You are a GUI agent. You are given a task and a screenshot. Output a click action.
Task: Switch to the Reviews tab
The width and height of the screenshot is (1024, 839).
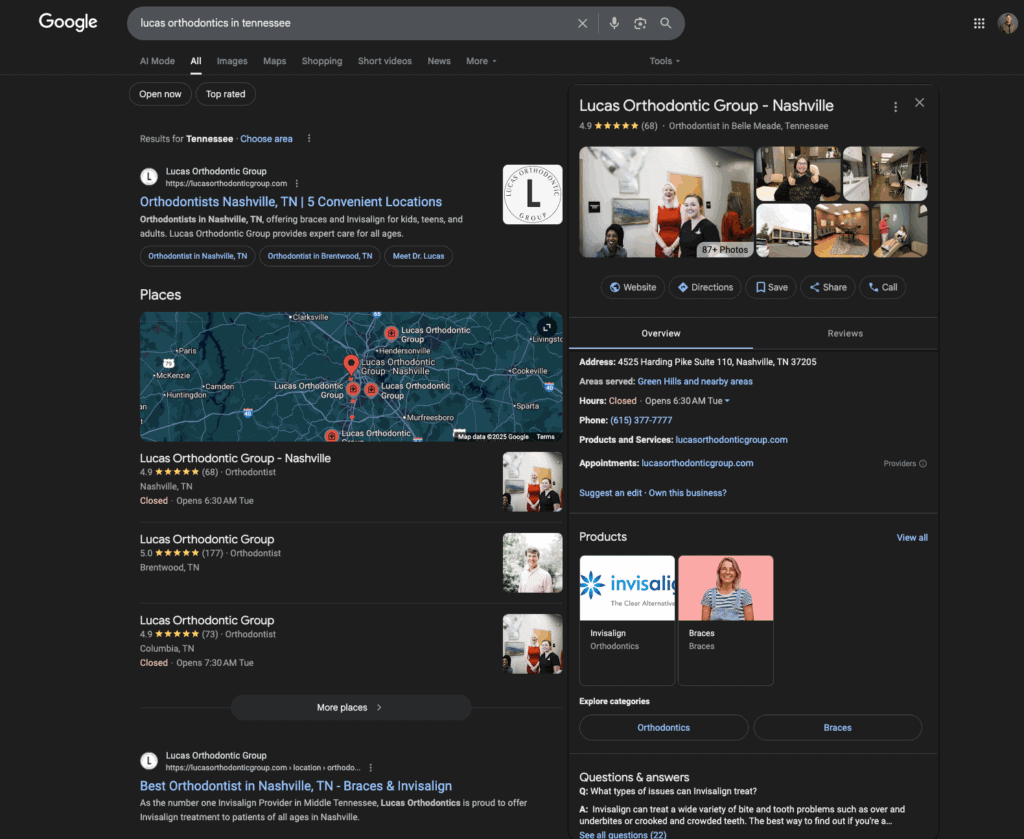[x=845, y=333]
